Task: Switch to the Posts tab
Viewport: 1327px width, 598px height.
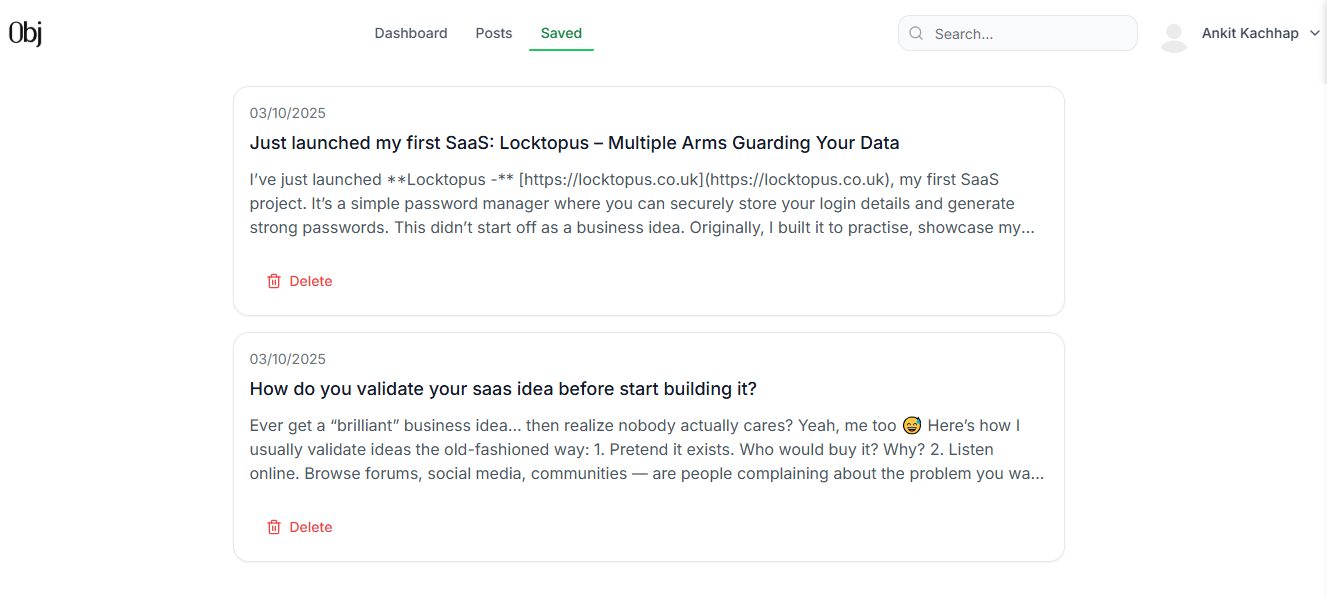Action: [x=494, y=33]
